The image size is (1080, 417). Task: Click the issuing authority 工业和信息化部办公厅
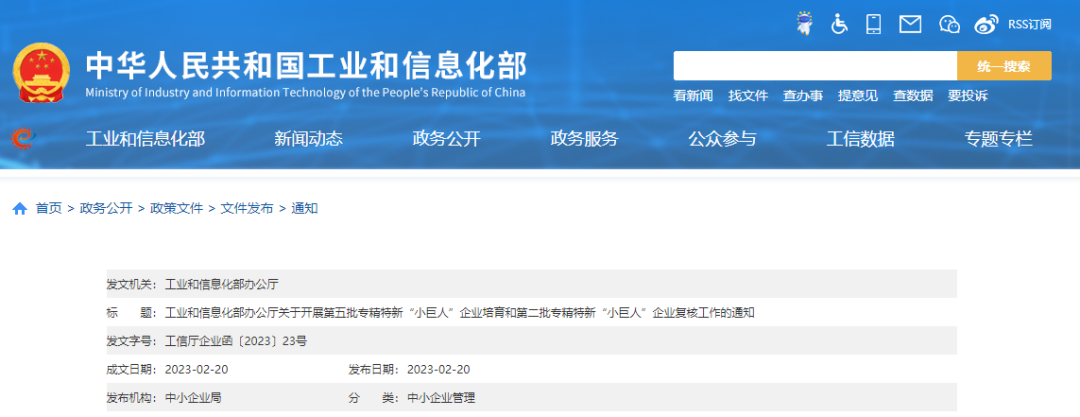[x=221, y=284]
